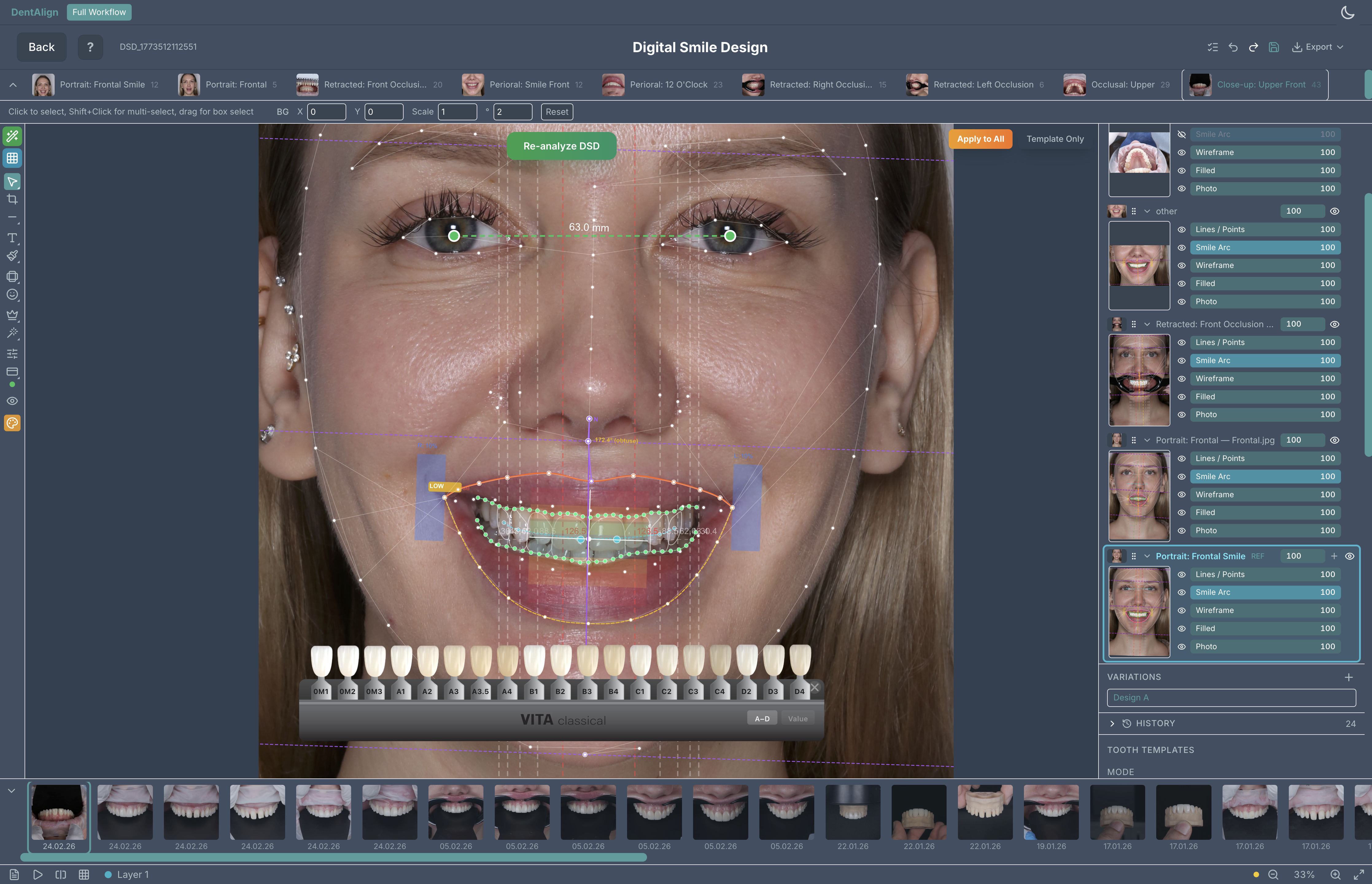1372x884 pixels.
Task: Hide the Smile Arc layer of Portrait: Frontal Smile
Action: coord(1181,592)
